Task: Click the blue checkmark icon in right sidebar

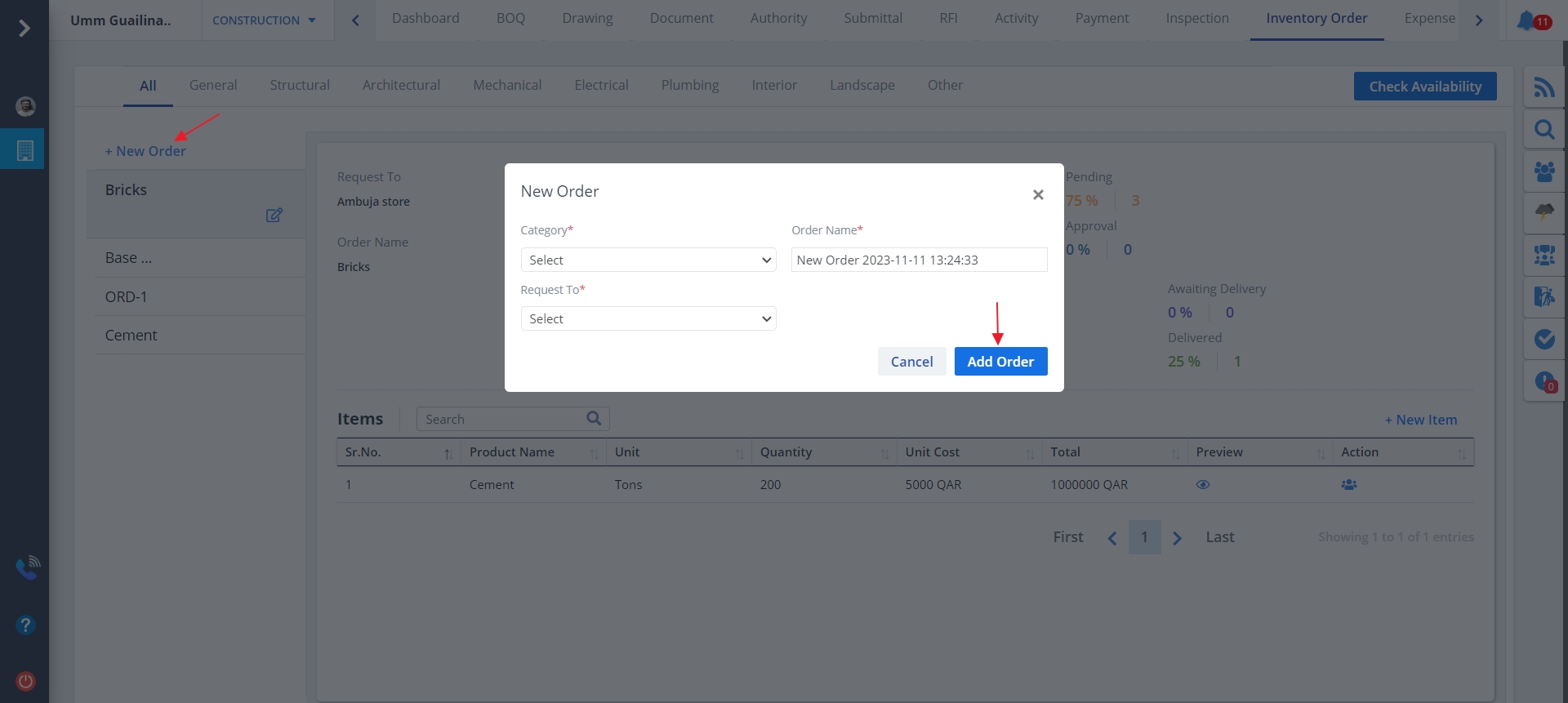Action: 1543,339
